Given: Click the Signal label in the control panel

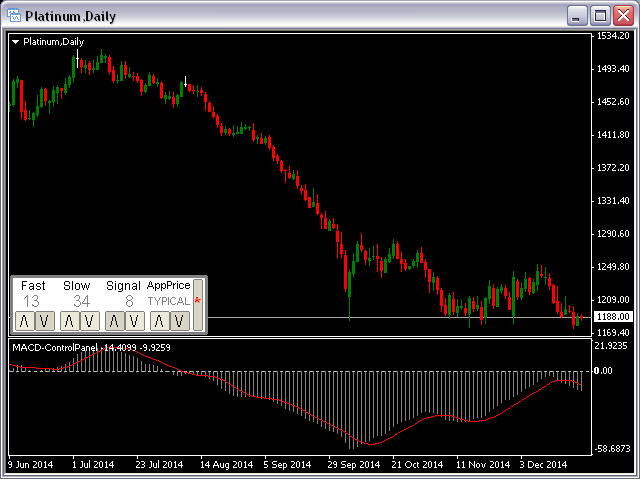Looking at the screenshot, I should click(x=123, y=285).
